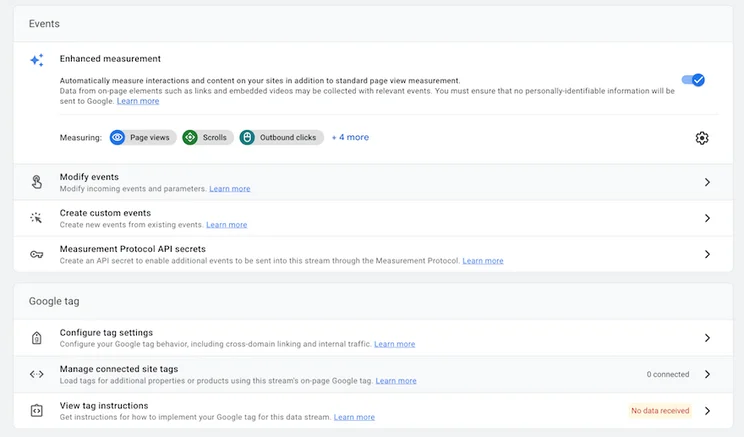The image size is (744, 437).
Task: Open the View tag instructions title
Action: (x=104, y=406)
